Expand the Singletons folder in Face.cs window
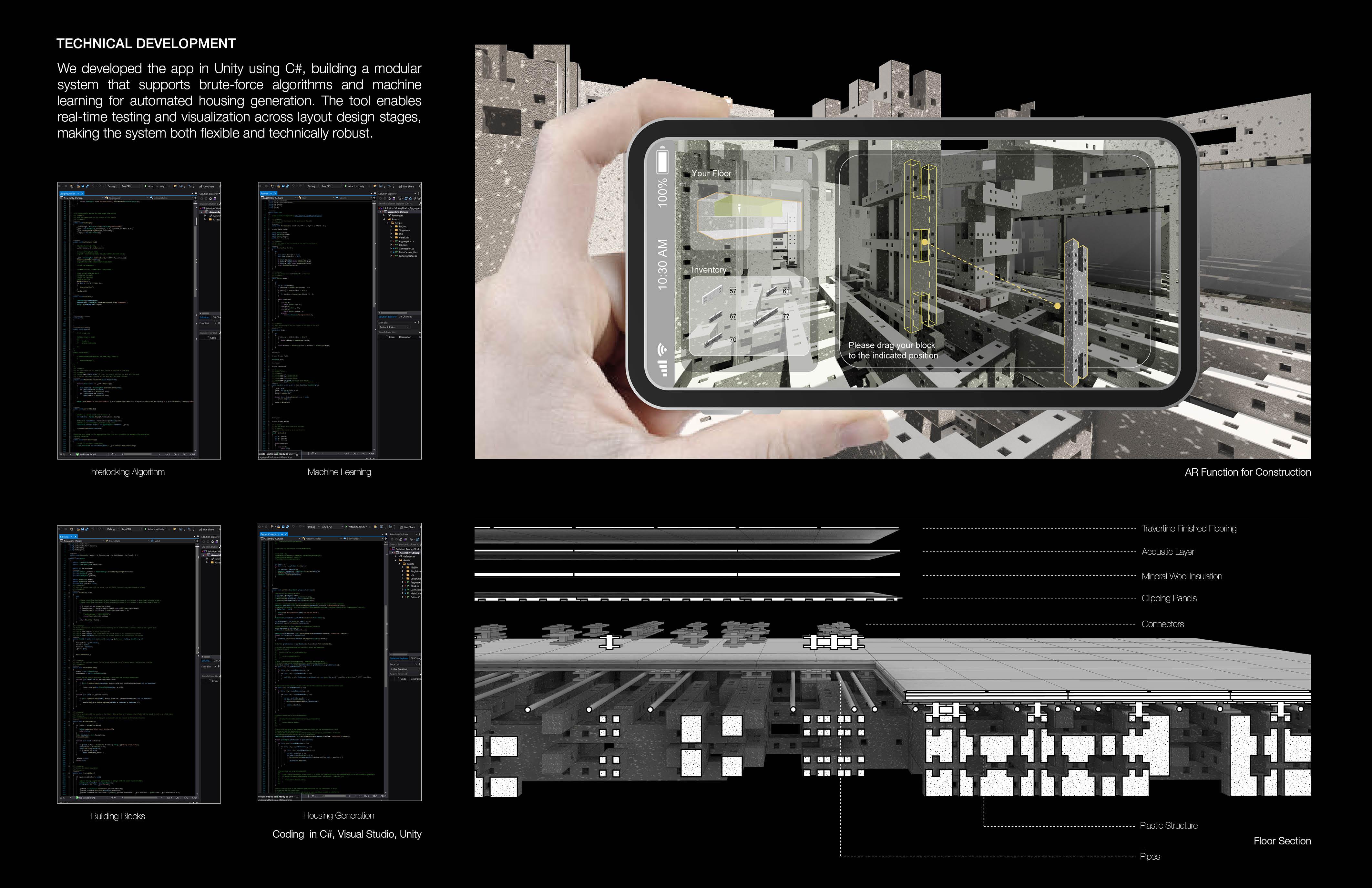The height and width of the screenshot is (888, 1372). click(x=391, y=230)
